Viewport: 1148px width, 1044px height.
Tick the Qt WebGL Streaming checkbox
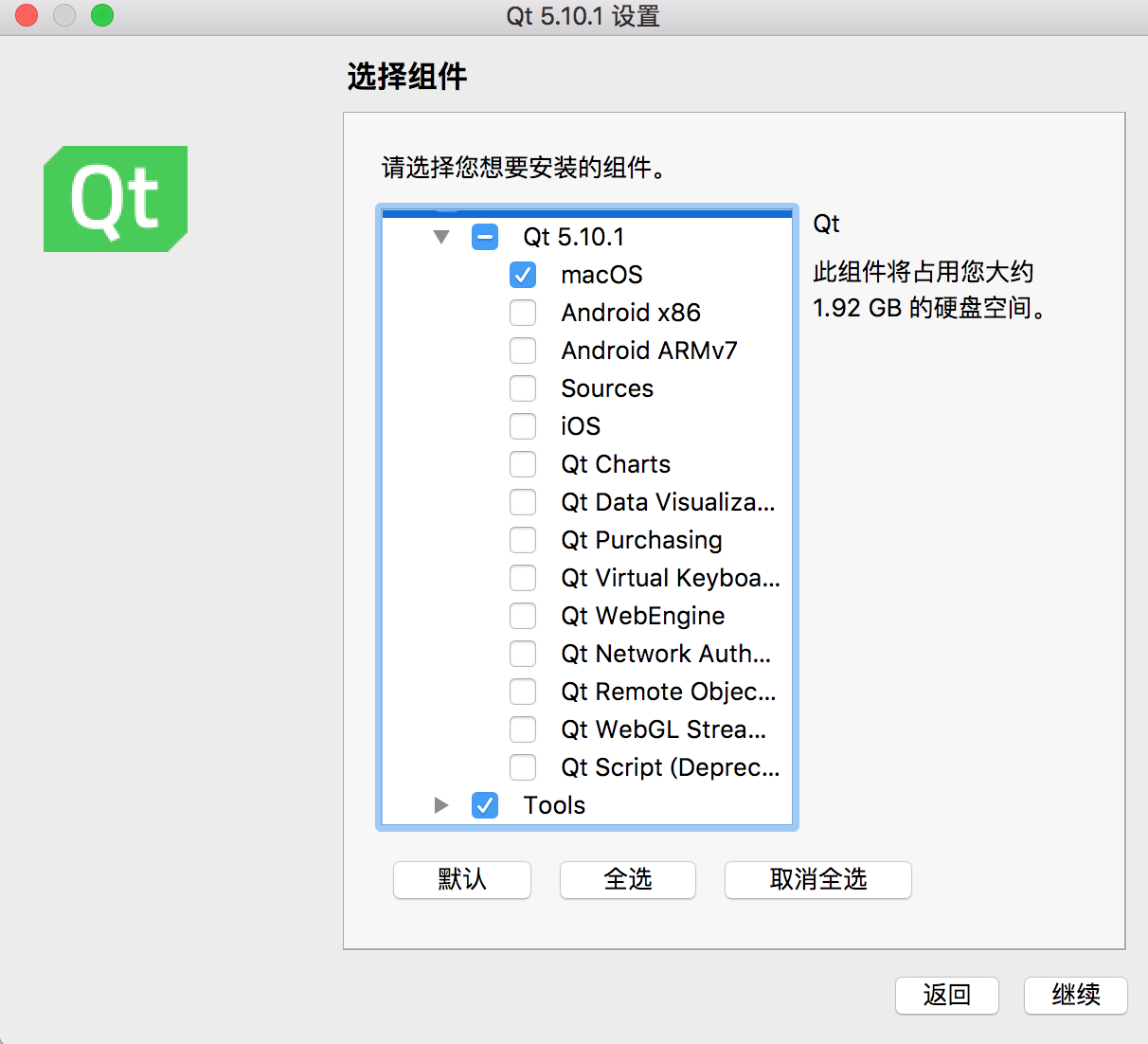coord(523,729)
